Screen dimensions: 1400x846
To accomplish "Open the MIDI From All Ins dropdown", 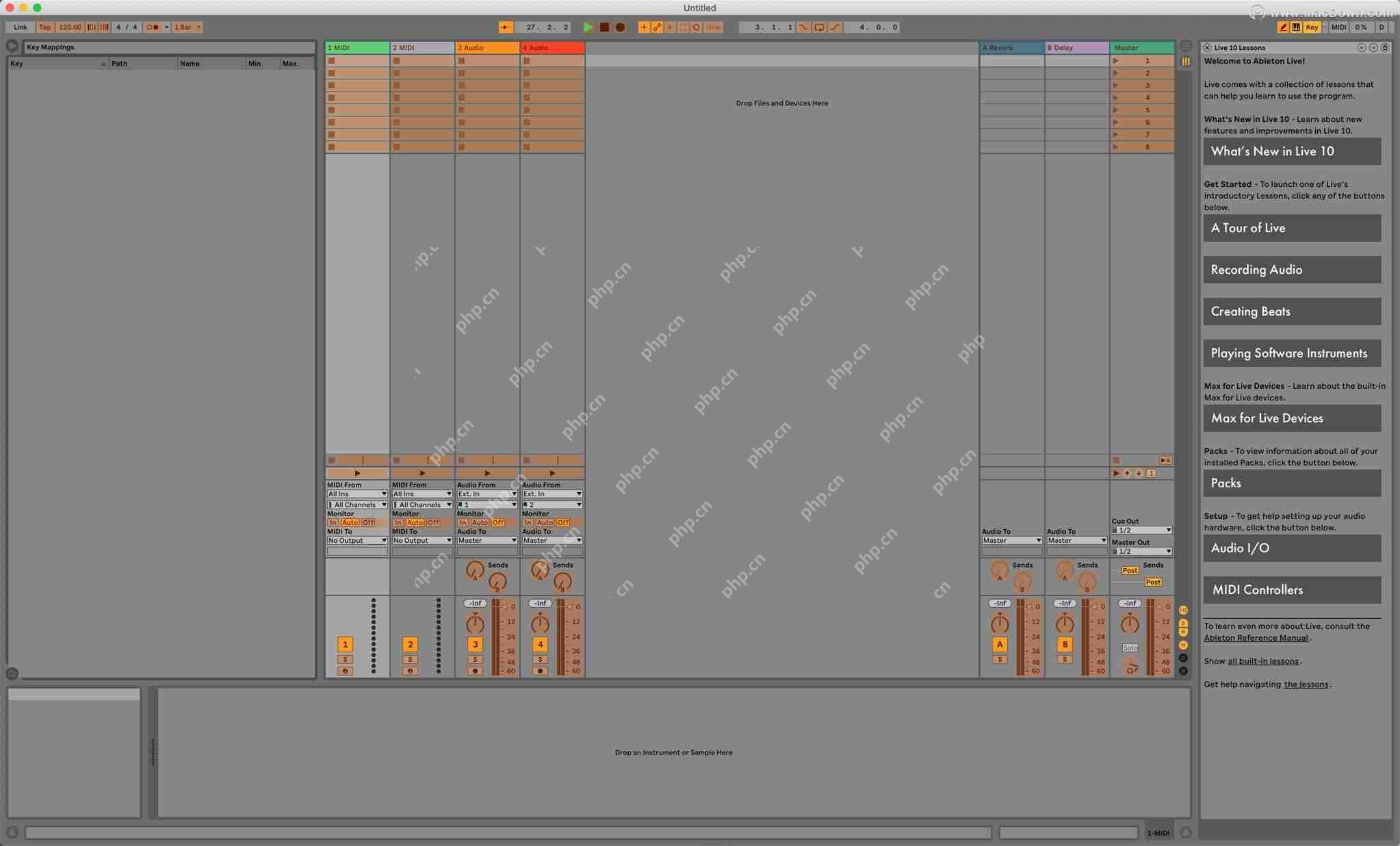I will 357,493.
